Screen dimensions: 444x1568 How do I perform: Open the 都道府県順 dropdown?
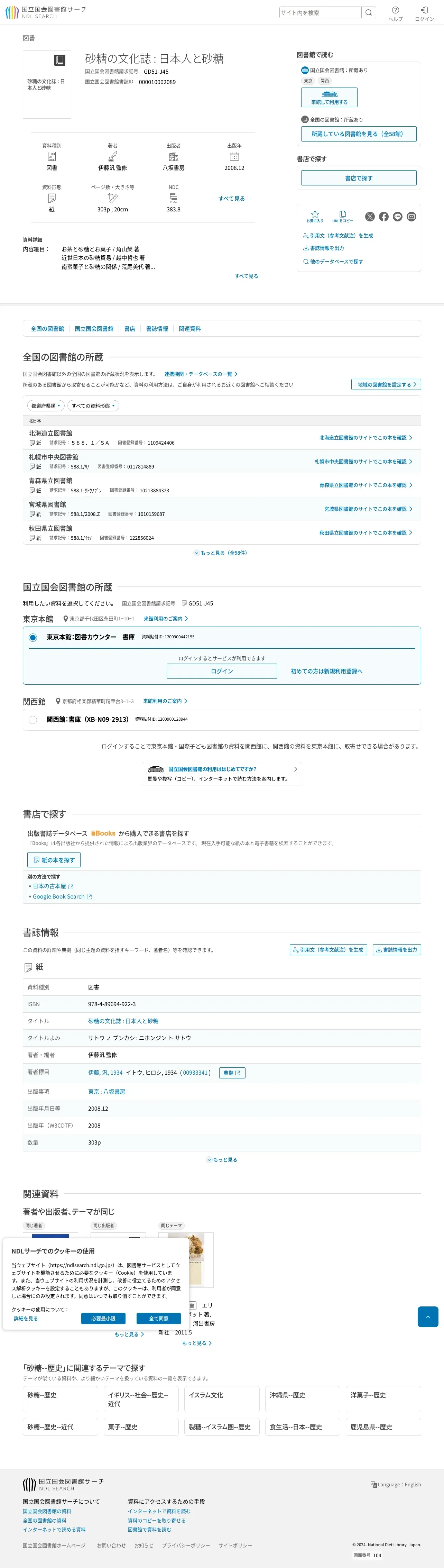[x=46, y=406]
